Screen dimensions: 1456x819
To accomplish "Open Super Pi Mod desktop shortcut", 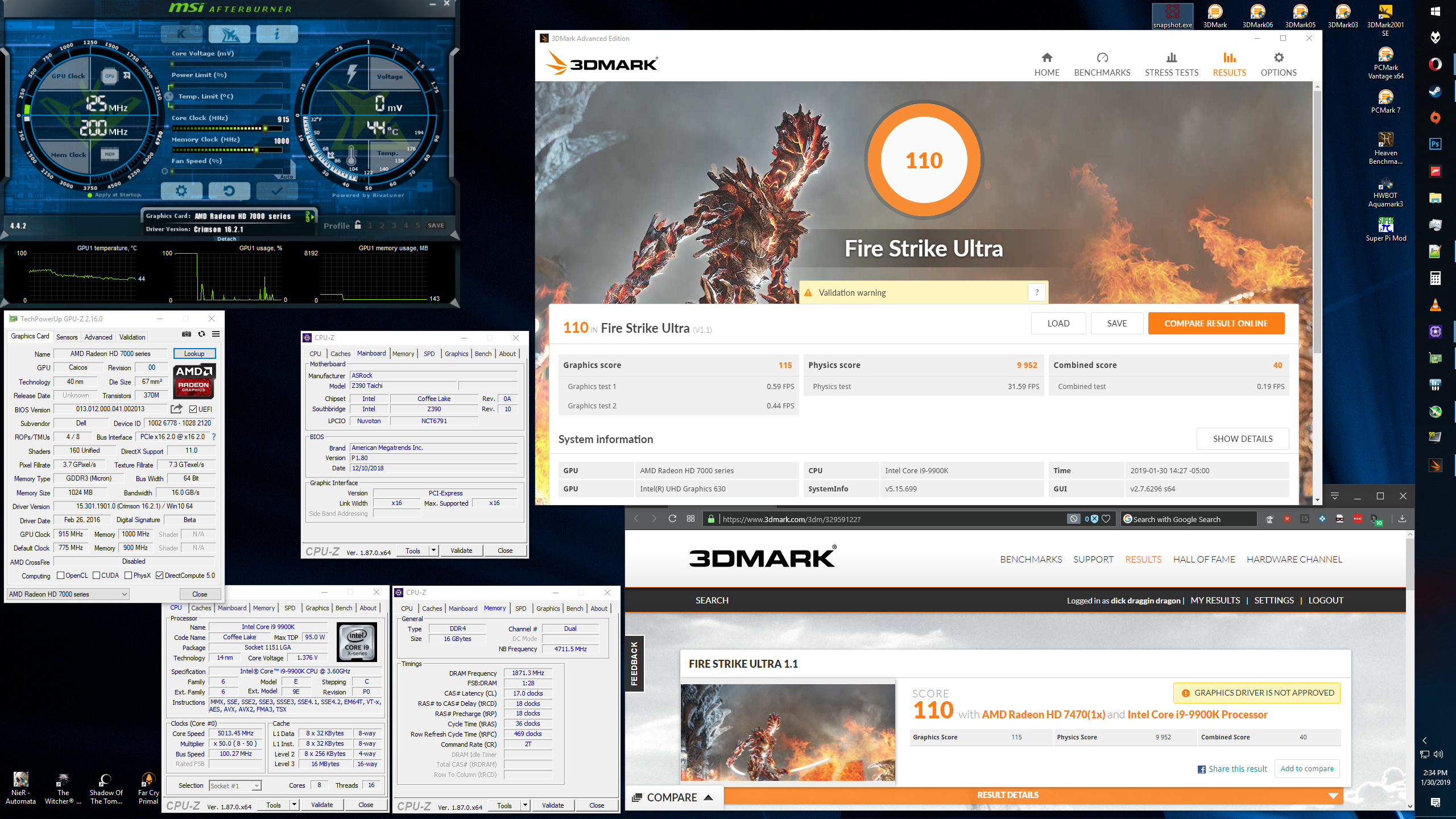I will tap(1385, 229).
